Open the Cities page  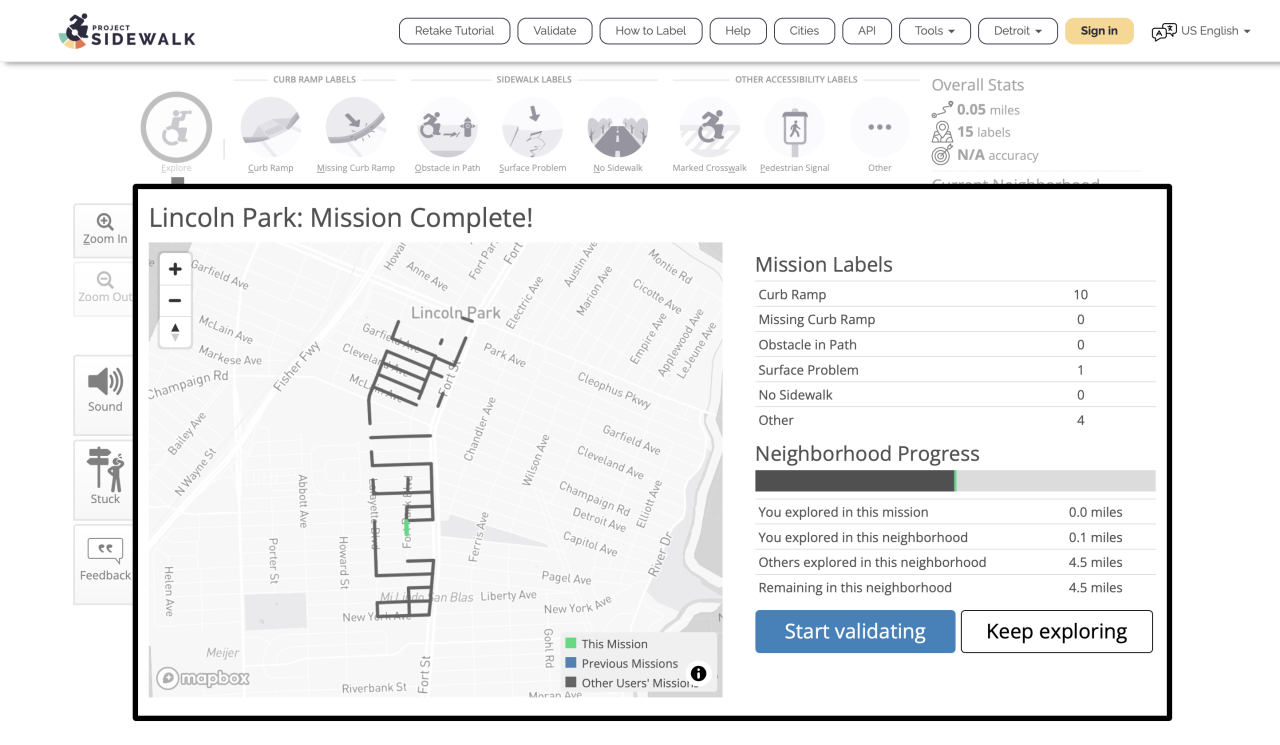click(x=804, y=31)
